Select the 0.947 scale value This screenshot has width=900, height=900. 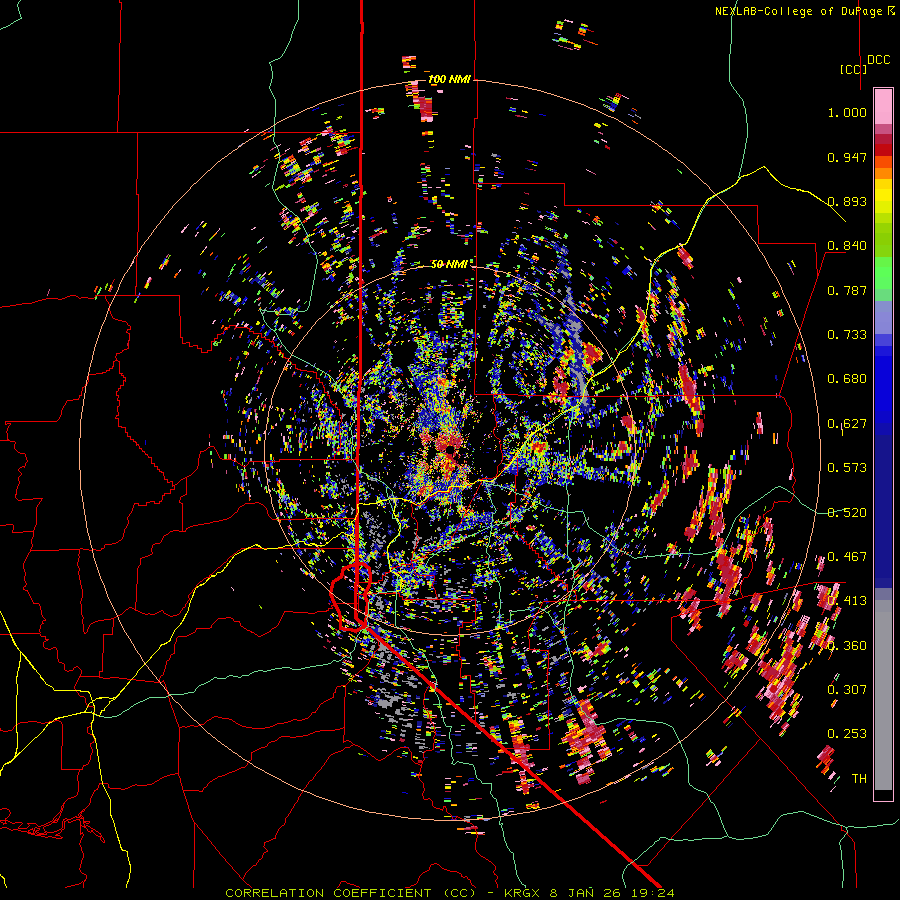click(847, 157)
